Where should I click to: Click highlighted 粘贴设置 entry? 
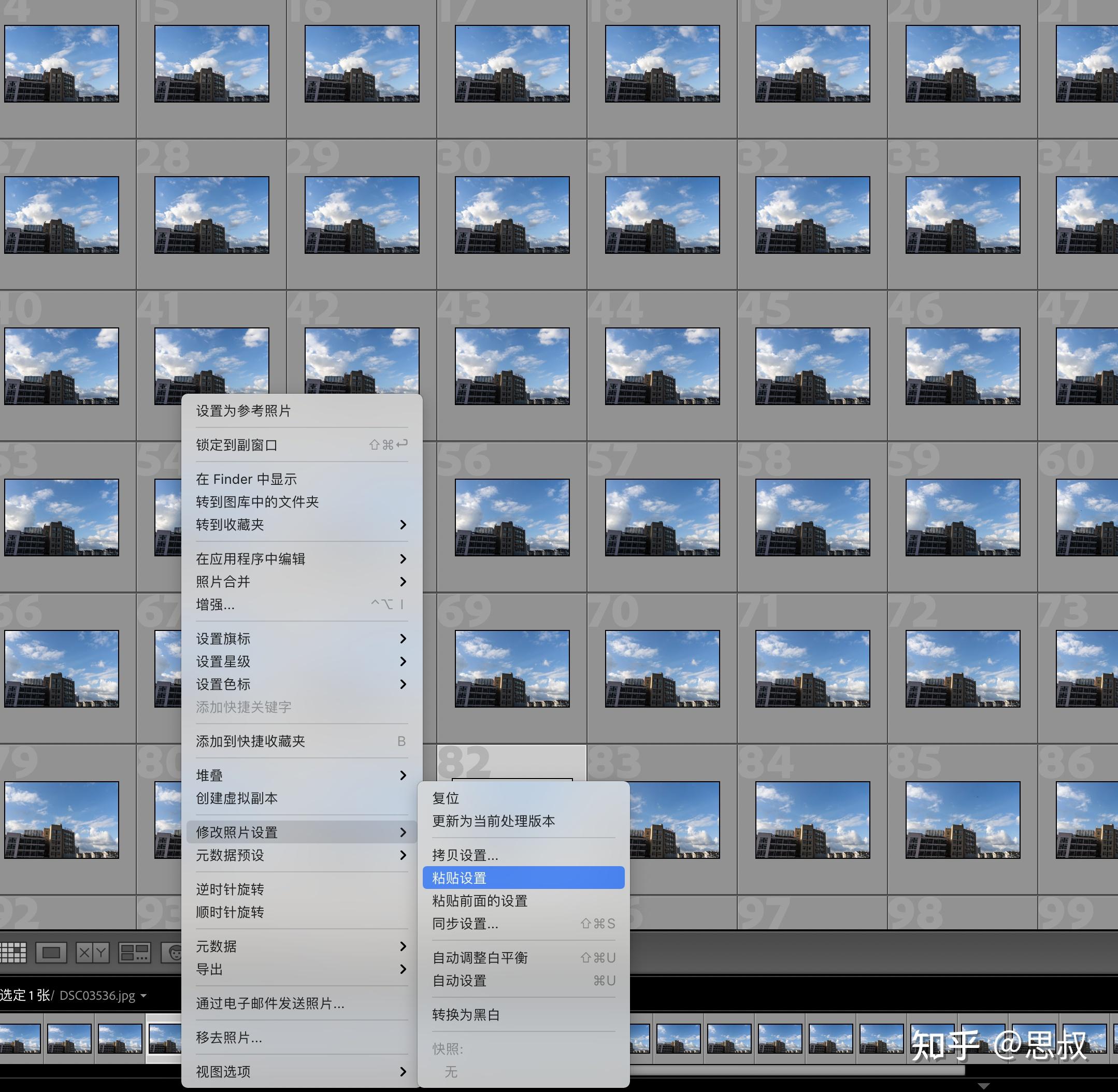click(x=524, y=878)
